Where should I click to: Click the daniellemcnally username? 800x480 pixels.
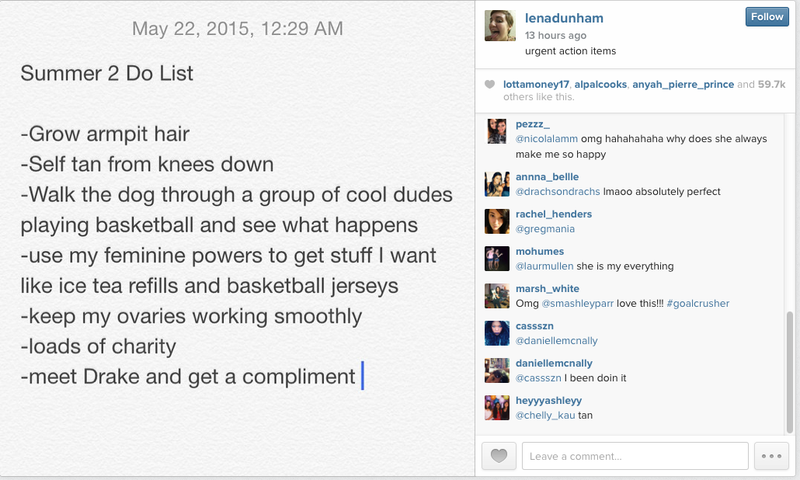coord(554,363)
